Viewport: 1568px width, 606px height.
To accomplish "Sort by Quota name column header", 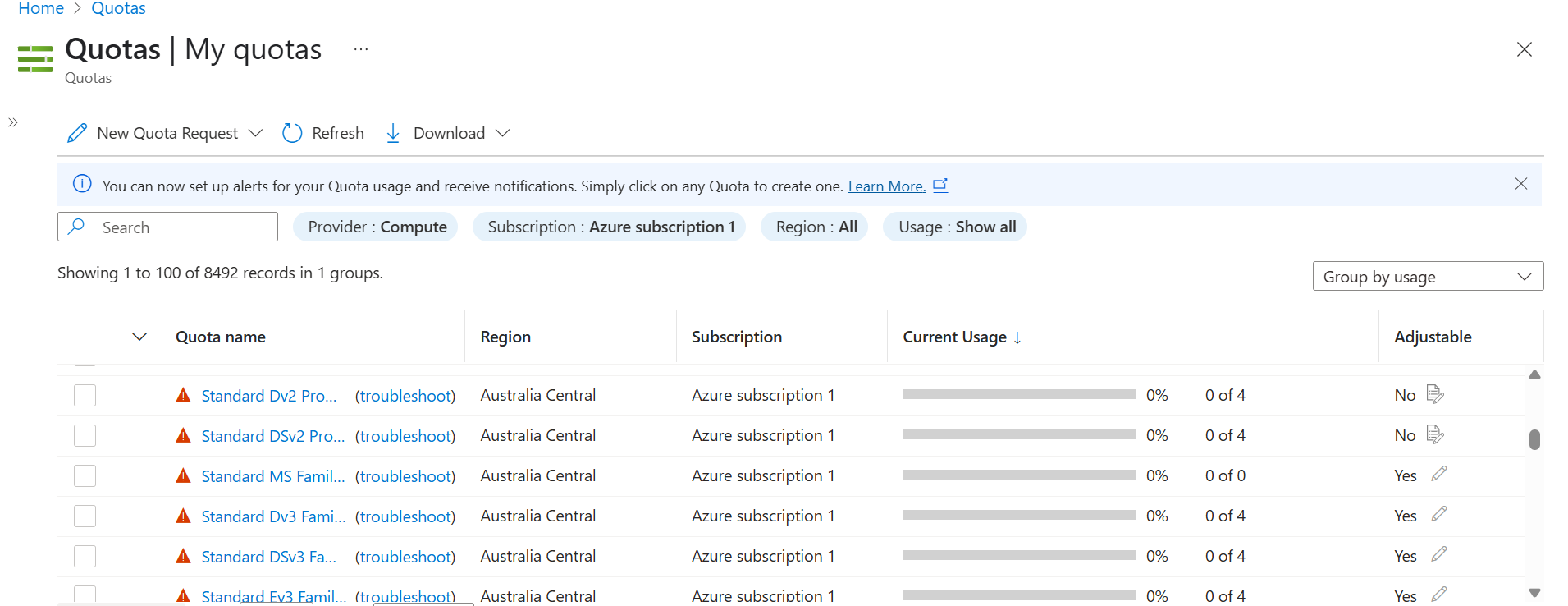I will (221, 337).
